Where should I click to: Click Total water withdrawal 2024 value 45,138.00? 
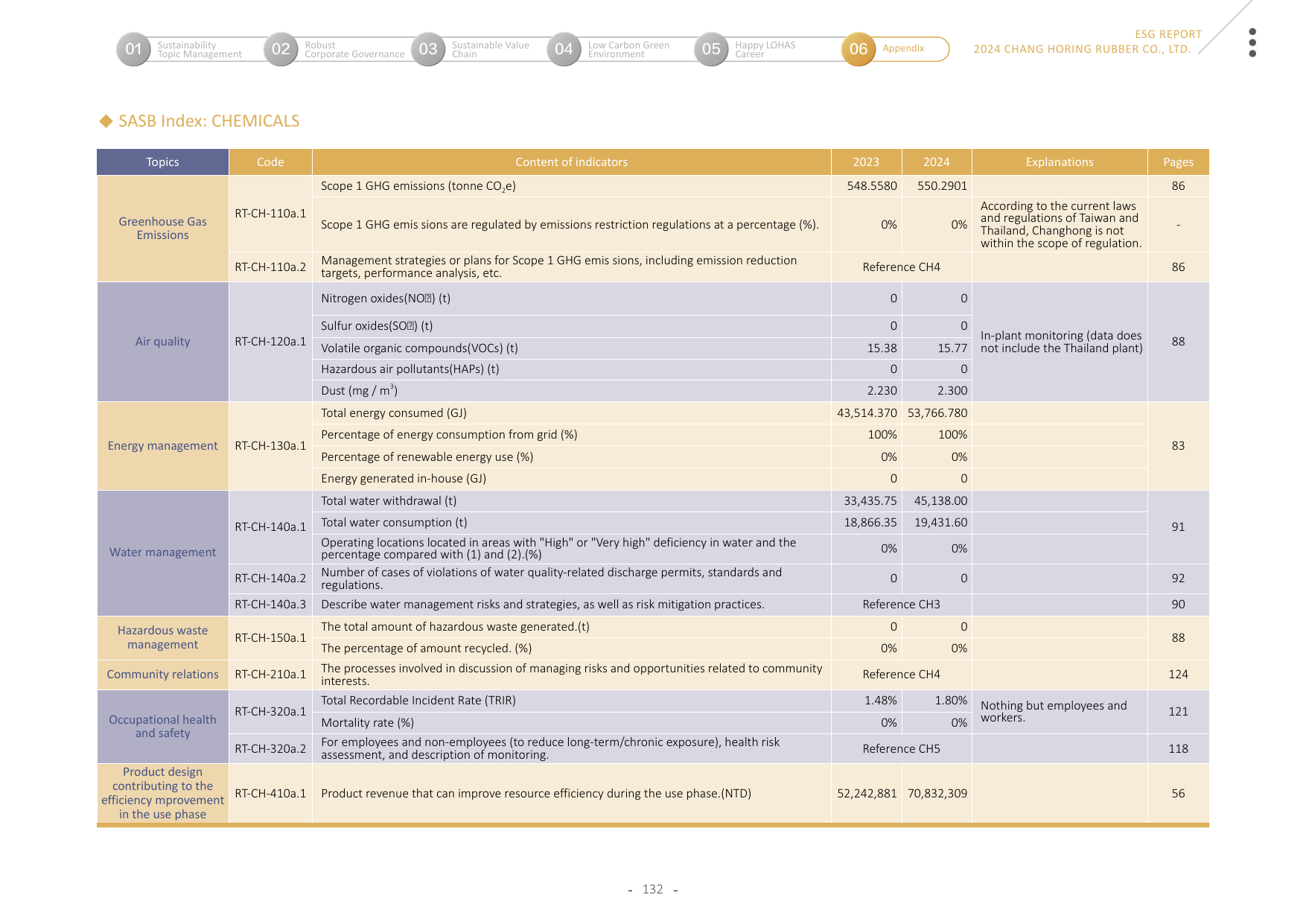pyautogui.click(x=940, y=501)
